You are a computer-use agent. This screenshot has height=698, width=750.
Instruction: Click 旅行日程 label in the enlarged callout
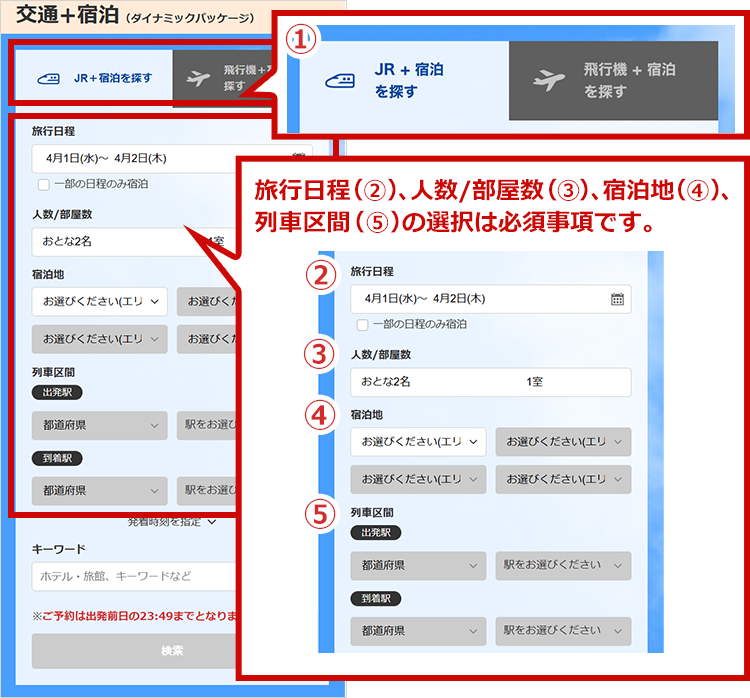[372, 271]
